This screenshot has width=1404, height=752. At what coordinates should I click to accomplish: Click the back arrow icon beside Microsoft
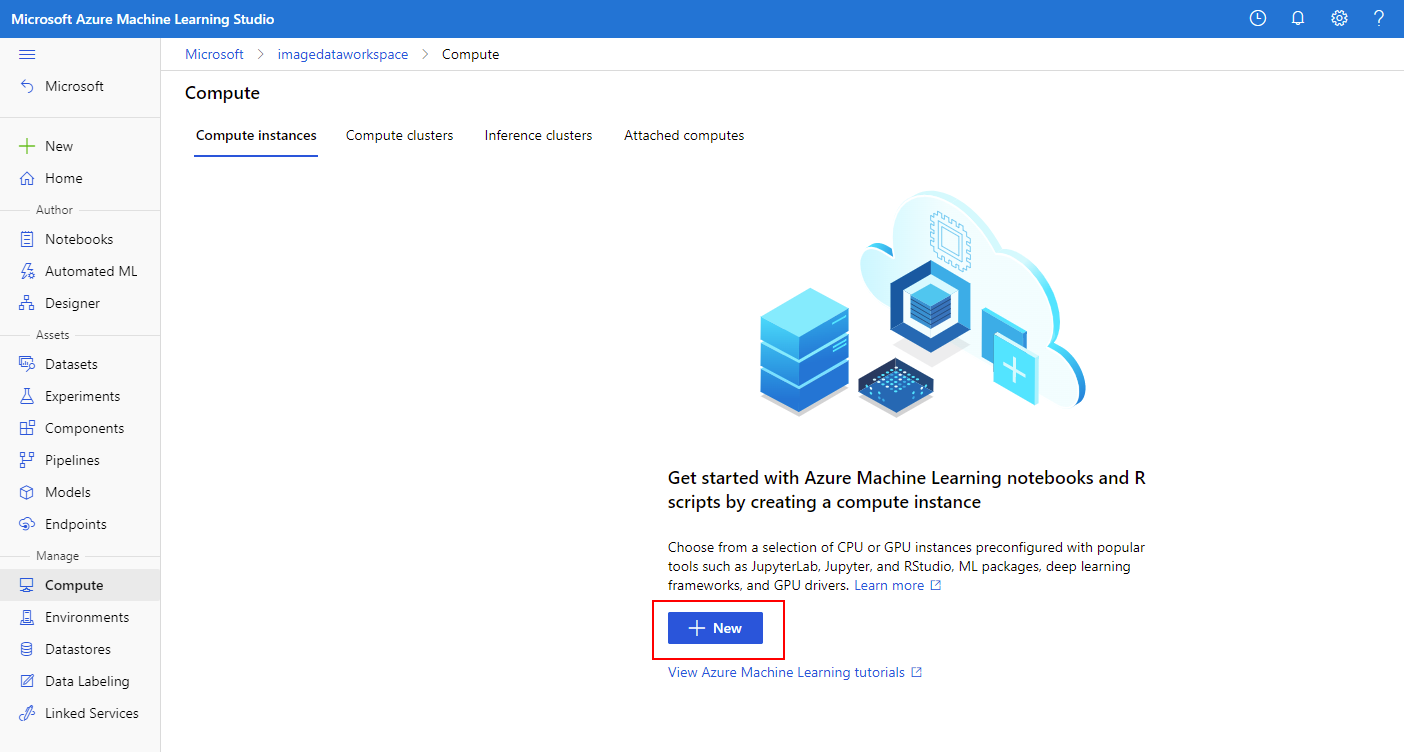tap(27, 87)
